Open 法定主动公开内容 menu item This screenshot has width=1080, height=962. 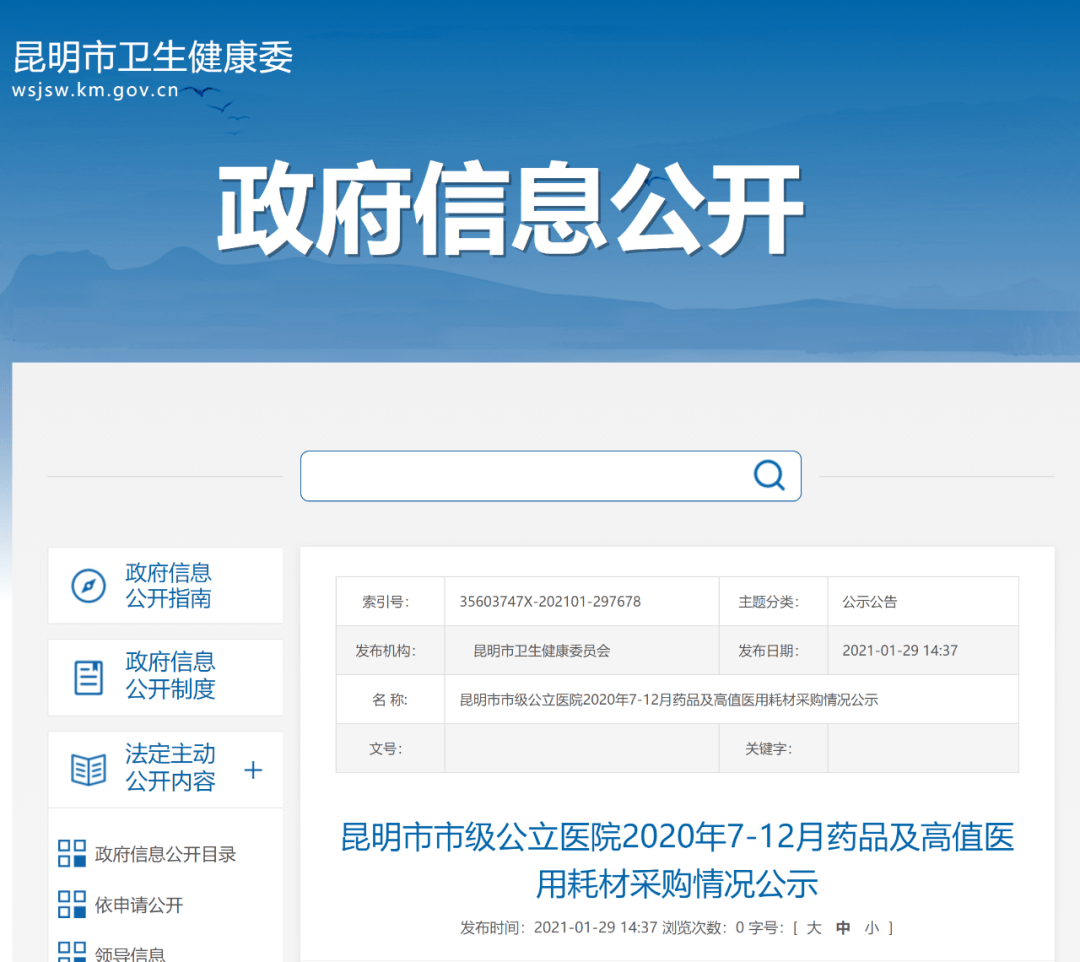[165, 769]
